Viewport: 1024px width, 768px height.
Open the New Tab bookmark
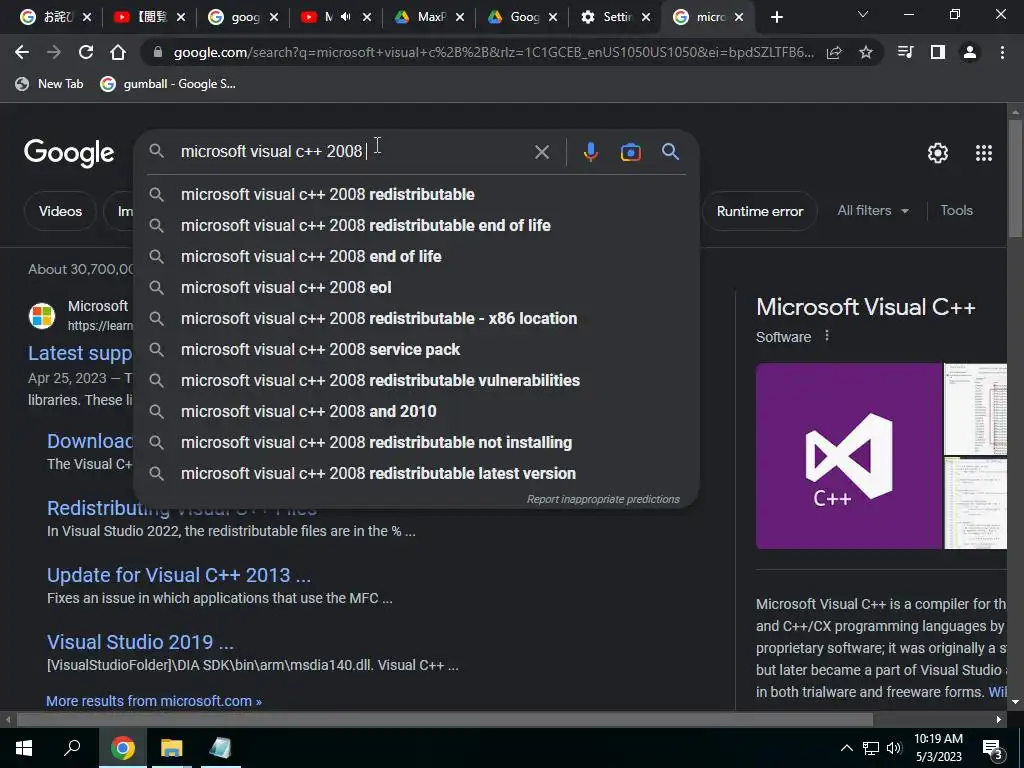[x=50, y=84]
